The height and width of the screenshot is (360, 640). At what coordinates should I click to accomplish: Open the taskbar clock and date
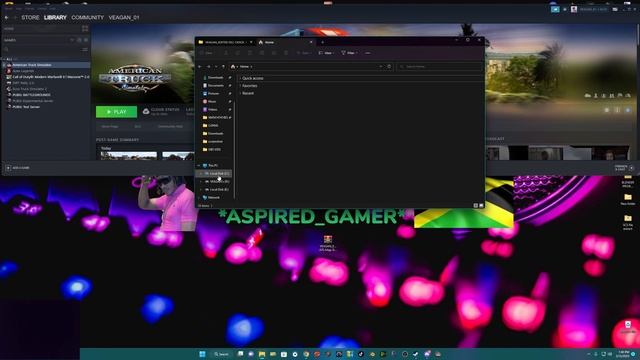tap(623, 354)
